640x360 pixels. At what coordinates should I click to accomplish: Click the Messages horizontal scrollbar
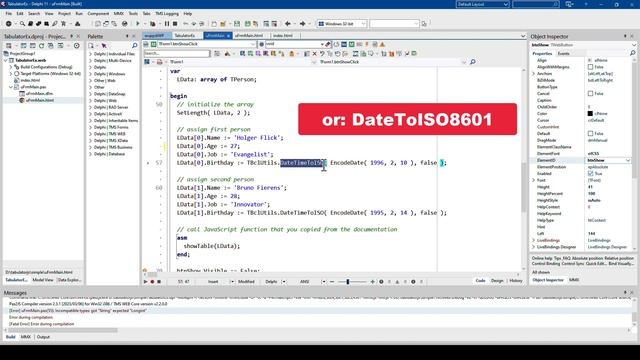click(63, 330)
